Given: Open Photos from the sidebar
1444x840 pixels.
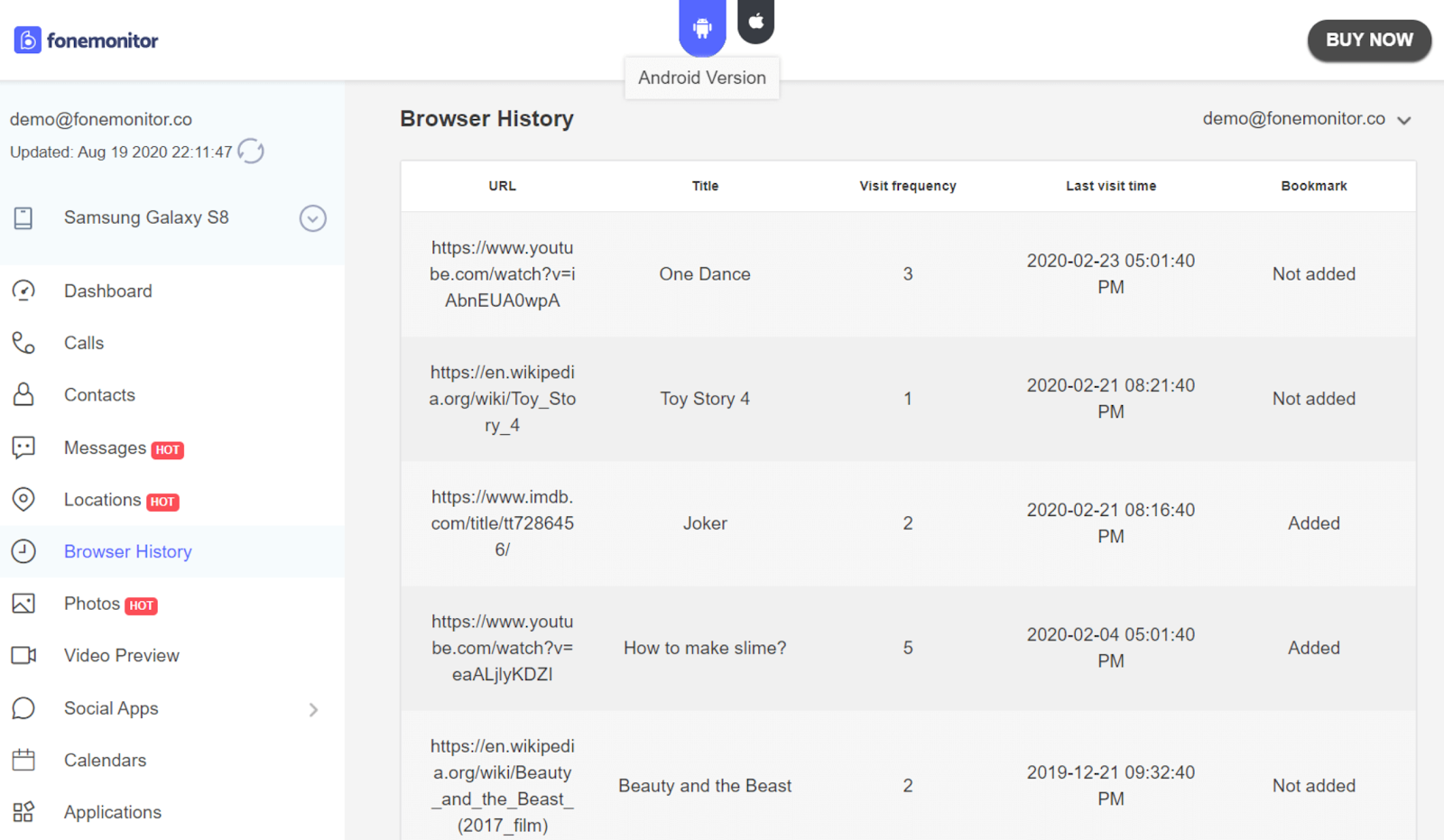Looking at the screenshot, I should coord(92,604).
